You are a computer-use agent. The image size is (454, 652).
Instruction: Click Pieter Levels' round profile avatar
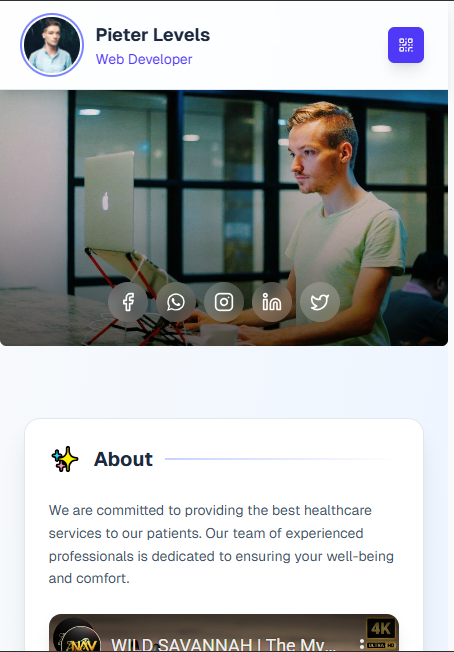point(52,45)
